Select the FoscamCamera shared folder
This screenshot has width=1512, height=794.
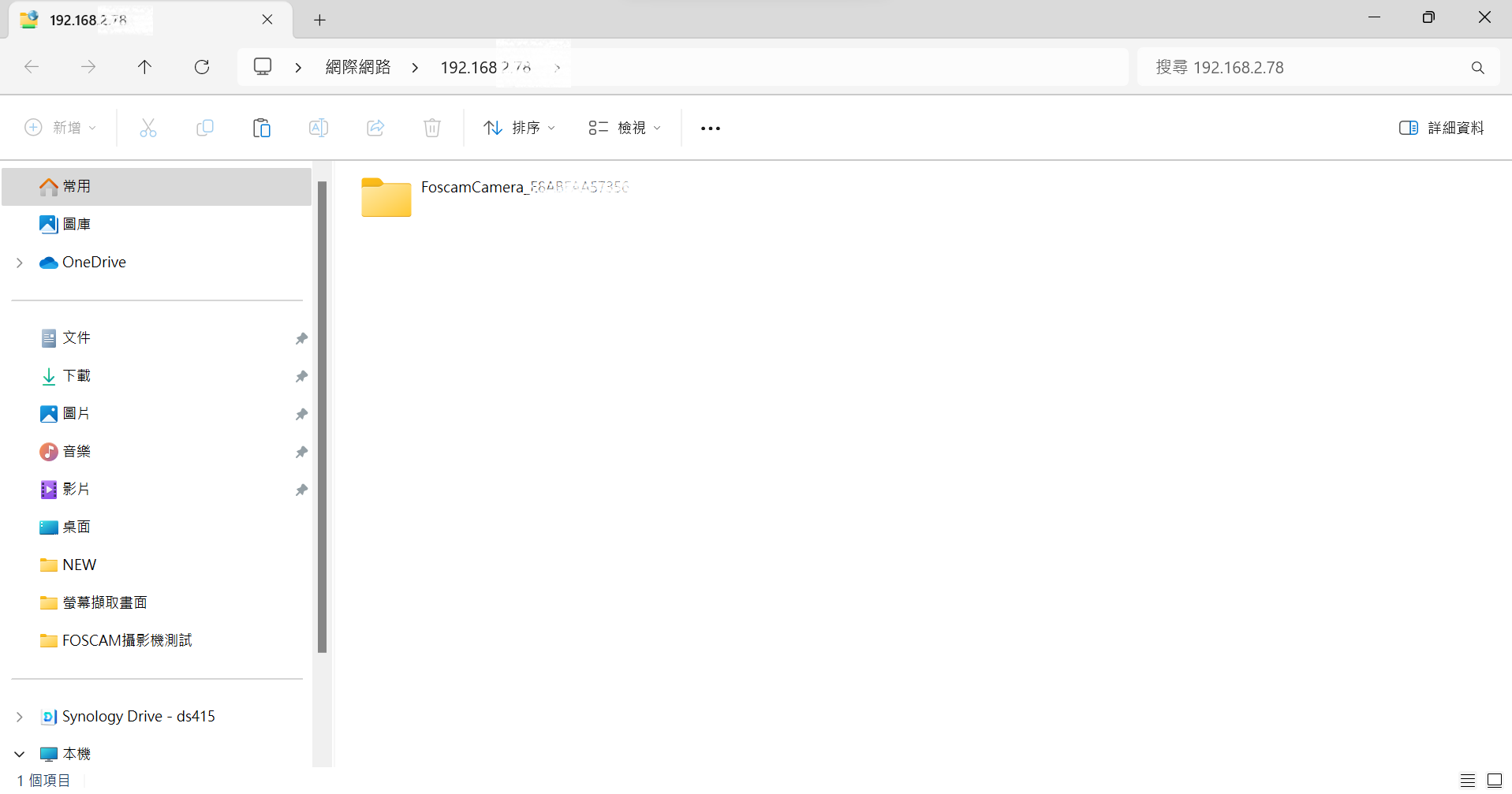pyautogui.click(x=495, y=196)
